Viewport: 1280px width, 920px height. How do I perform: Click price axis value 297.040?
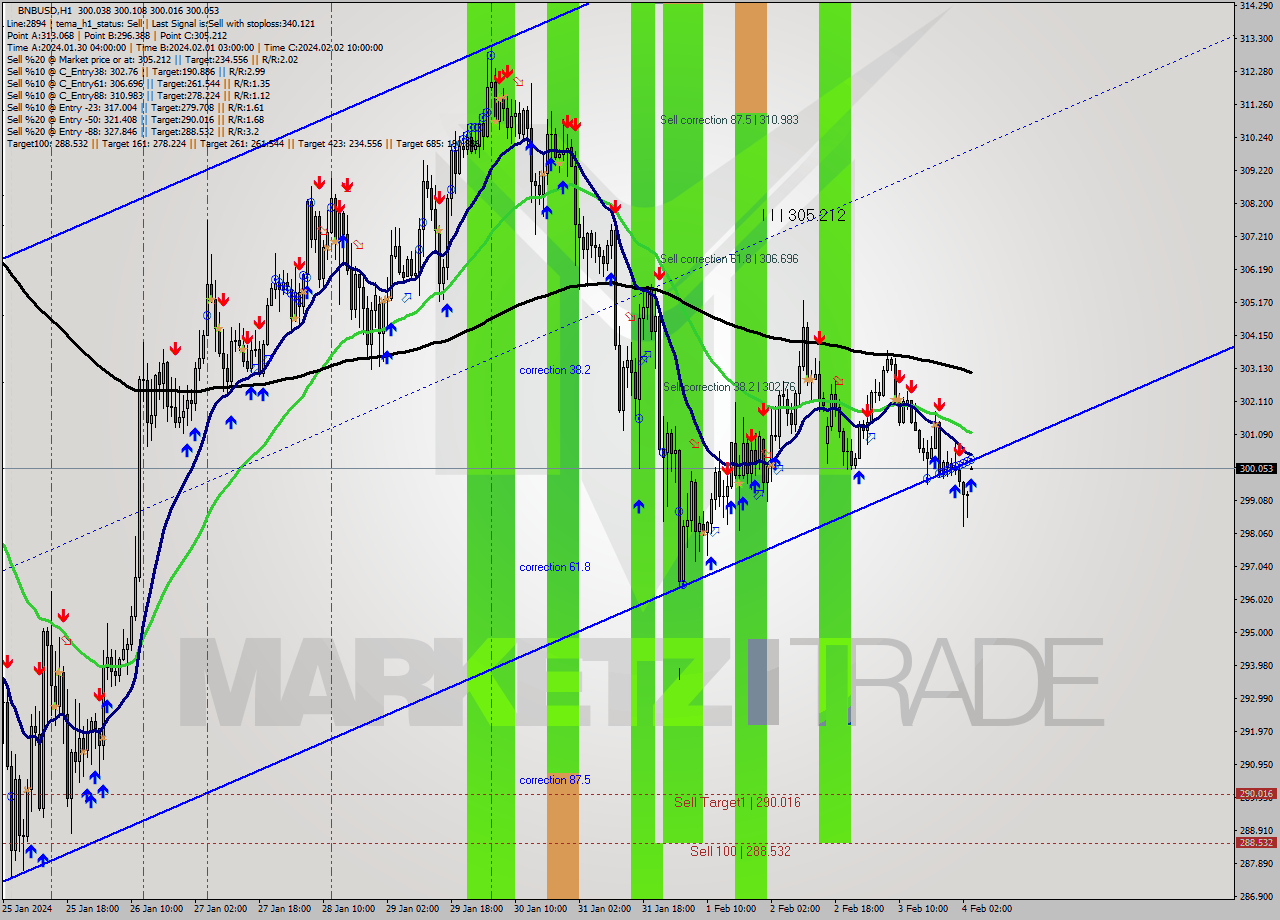pyautogui.click(x=1256, y=566)
